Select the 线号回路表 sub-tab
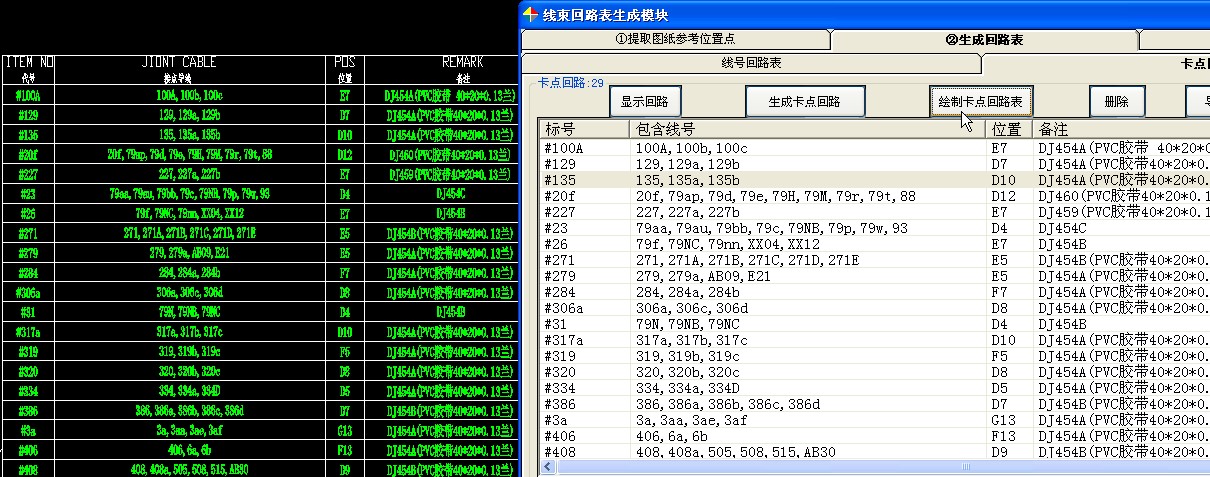 pos(751,63)
